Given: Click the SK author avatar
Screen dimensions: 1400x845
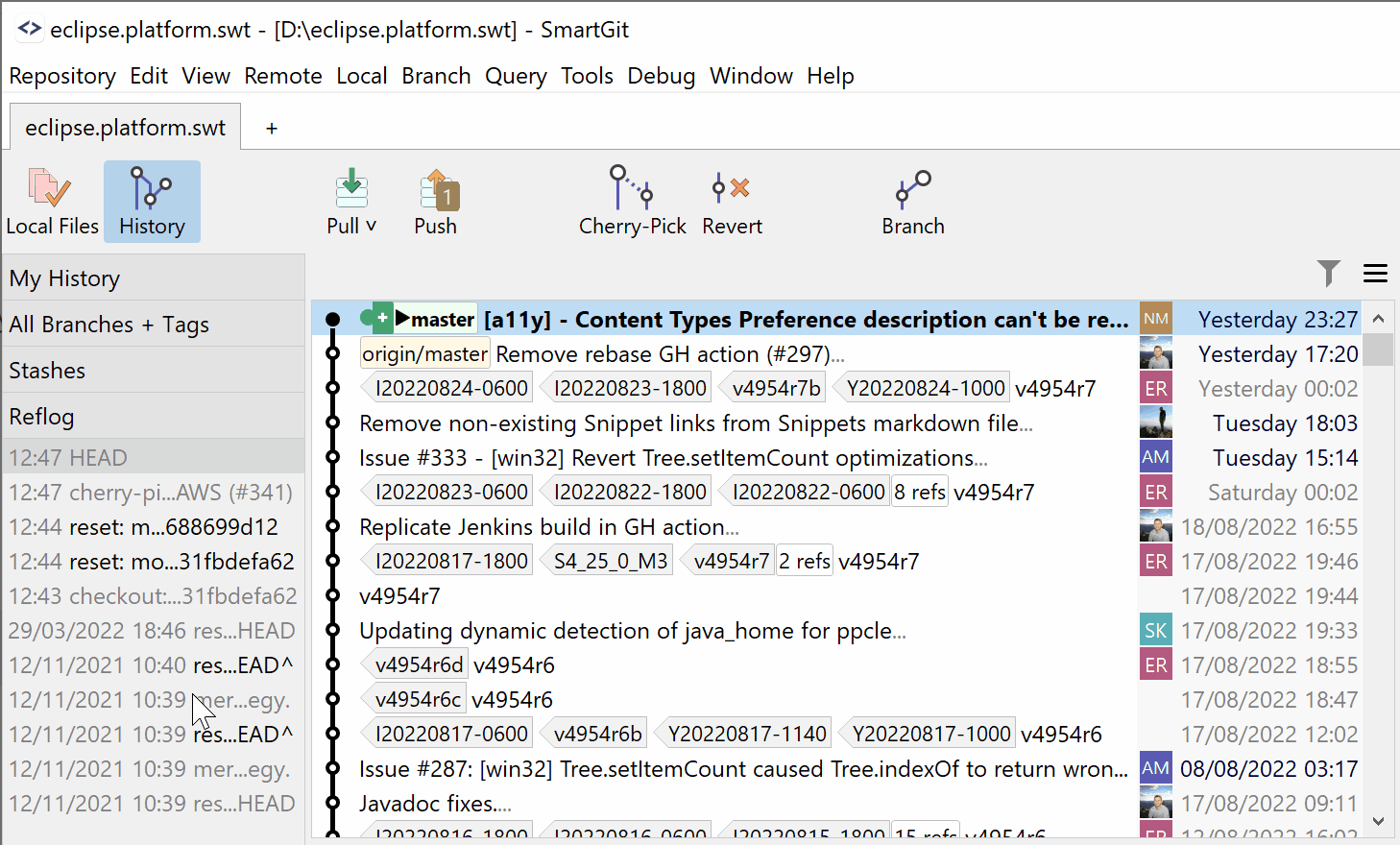Looking at the screenshot, I should [x=1156, y=630].
